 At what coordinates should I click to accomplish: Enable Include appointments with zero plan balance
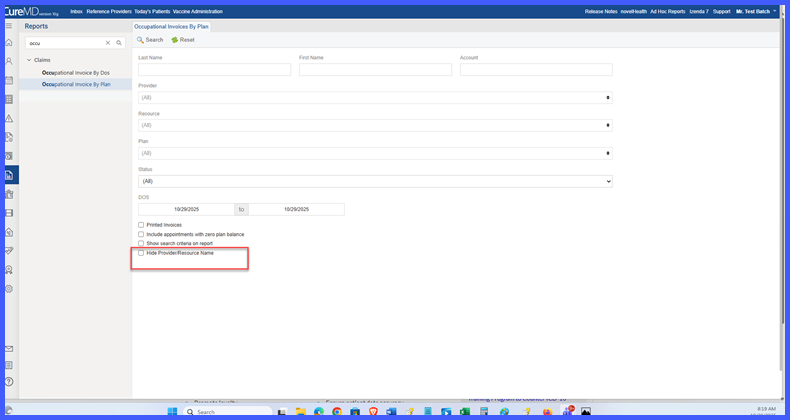point(141,234)
